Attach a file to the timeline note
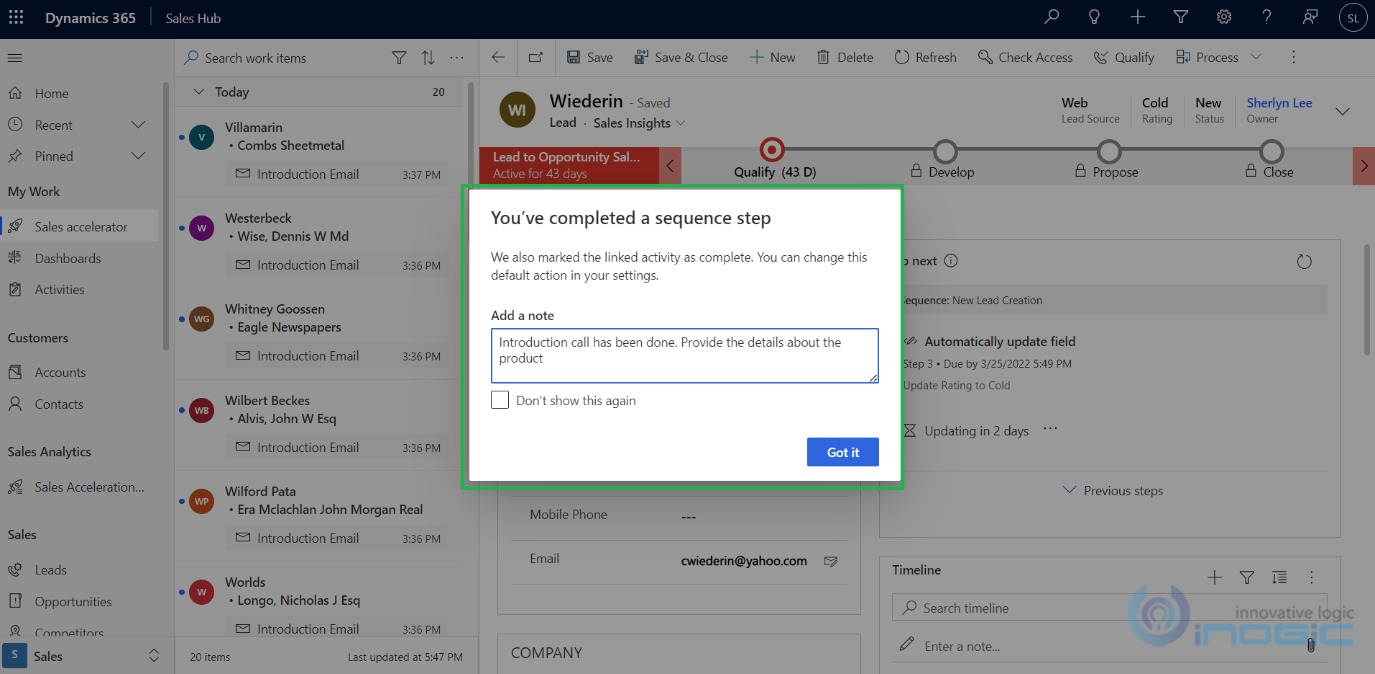Viewport: 1375px width, 674px height. 1310,646
